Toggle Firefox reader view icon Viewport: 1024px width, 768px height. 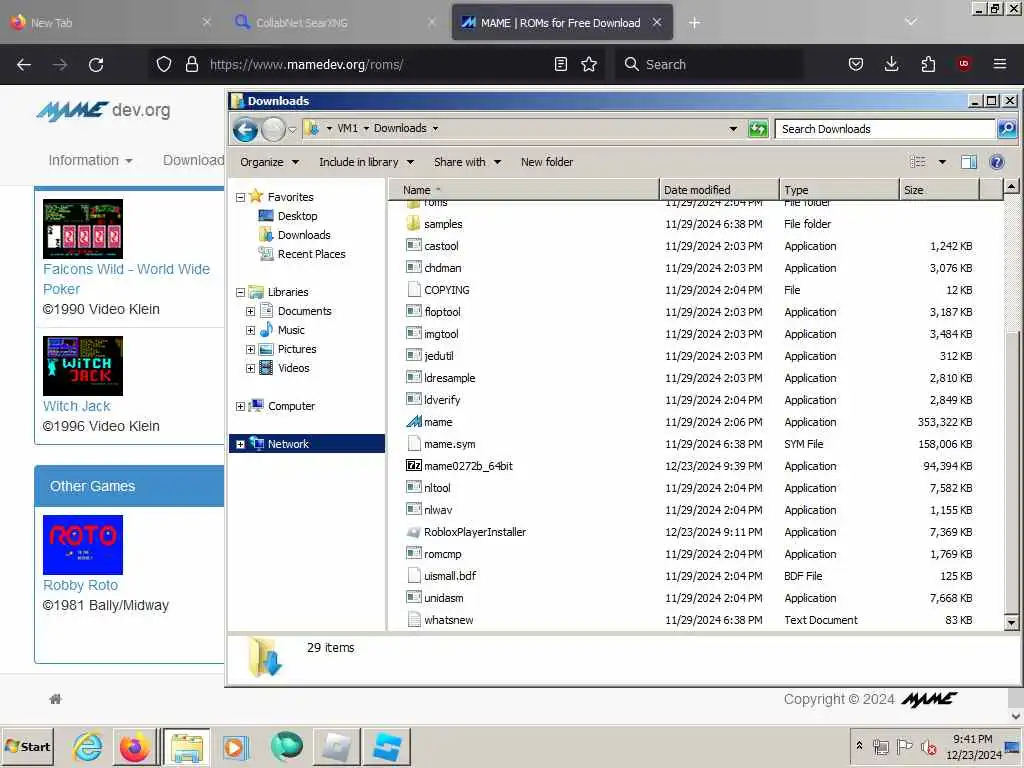click(x=560, y=64)
